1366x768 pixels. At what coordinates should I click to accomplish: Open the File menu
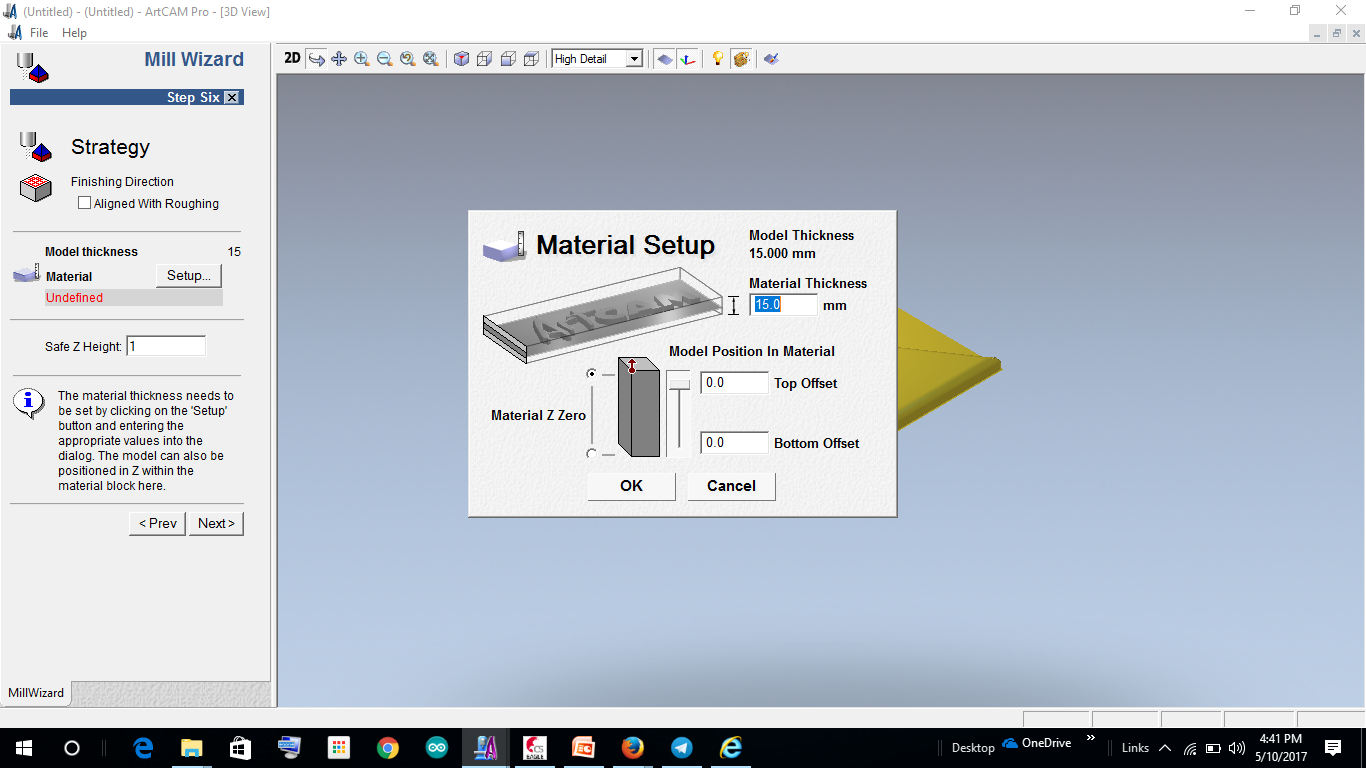pyautogui.click(x=39, y=33)
